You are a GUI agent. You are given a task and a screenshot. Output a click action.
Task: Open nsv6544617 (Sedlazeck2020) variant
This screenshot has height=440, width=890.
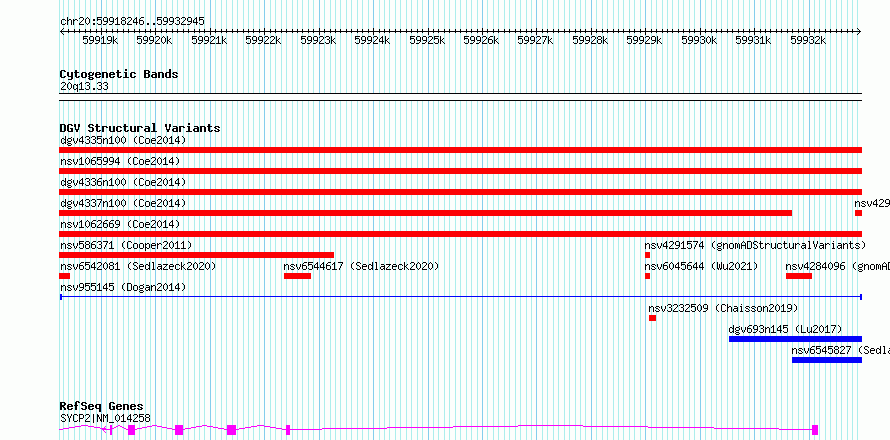[x=362, y=266]
